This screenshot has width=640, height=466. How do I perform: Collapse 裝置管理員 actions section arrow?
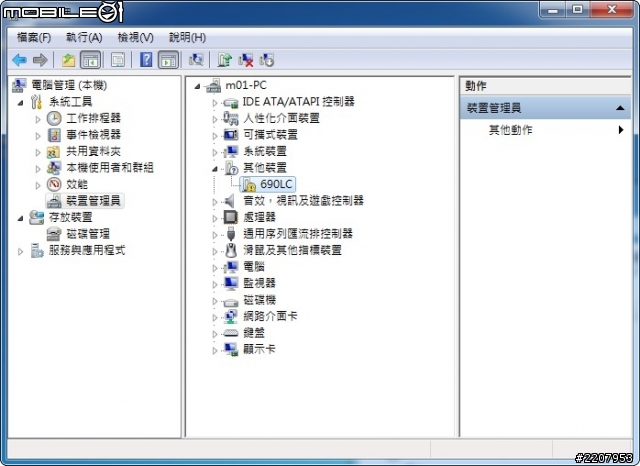pos(620,108)
